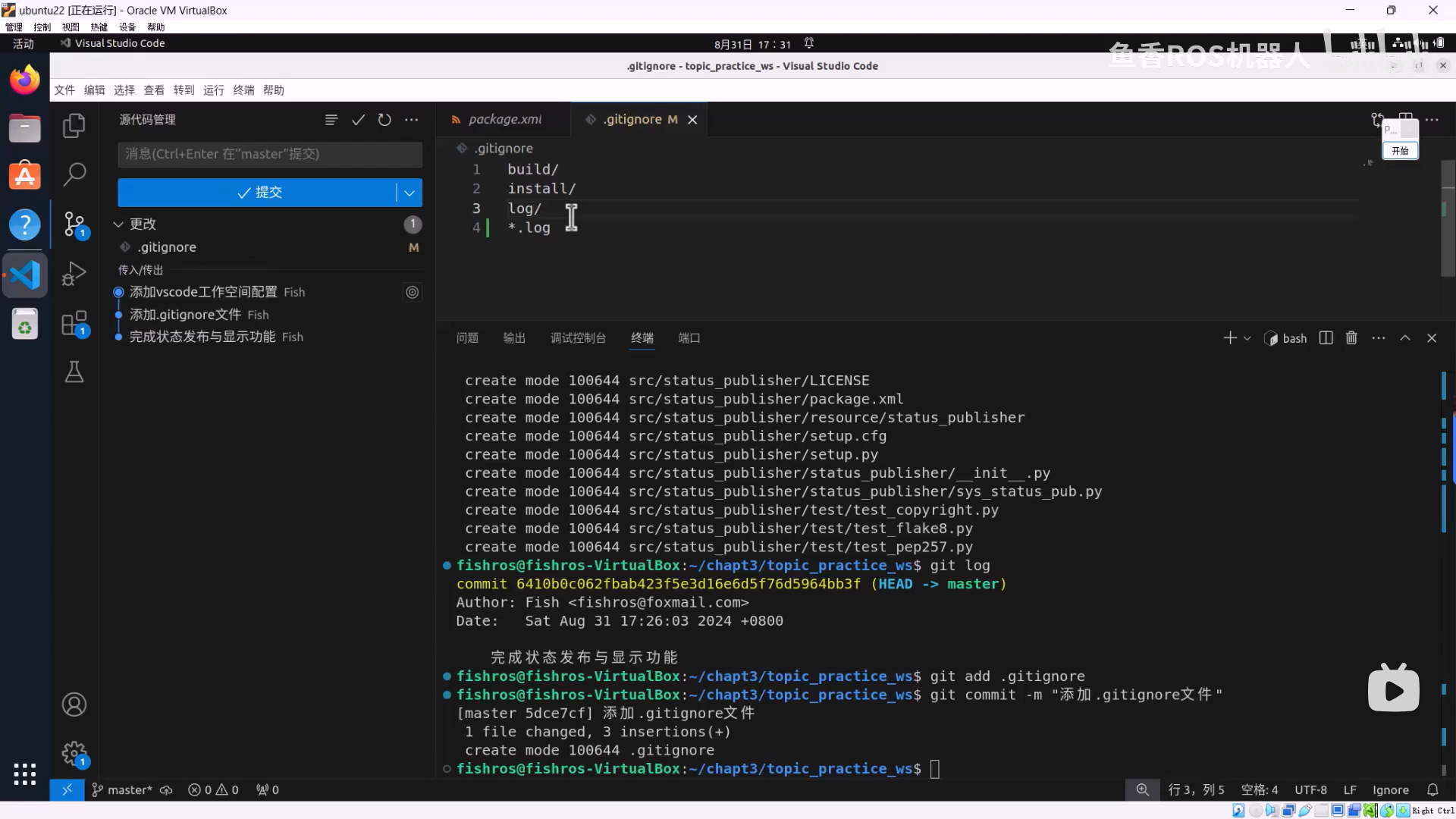Refresh the source control panel
This screenshot has width=1456, height=819.
click(384, 120)
